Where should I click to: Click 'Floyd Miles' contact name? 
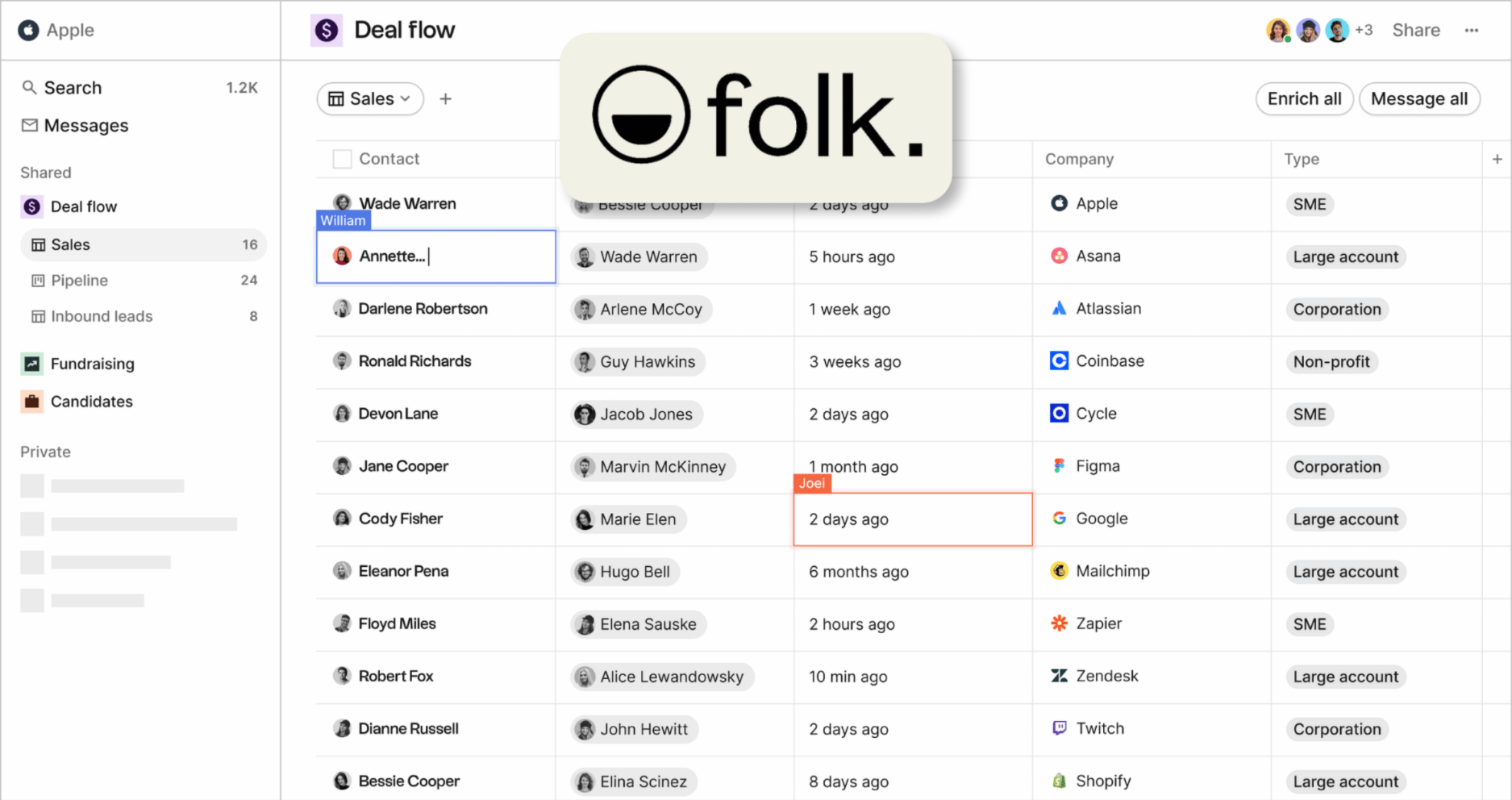397,623
